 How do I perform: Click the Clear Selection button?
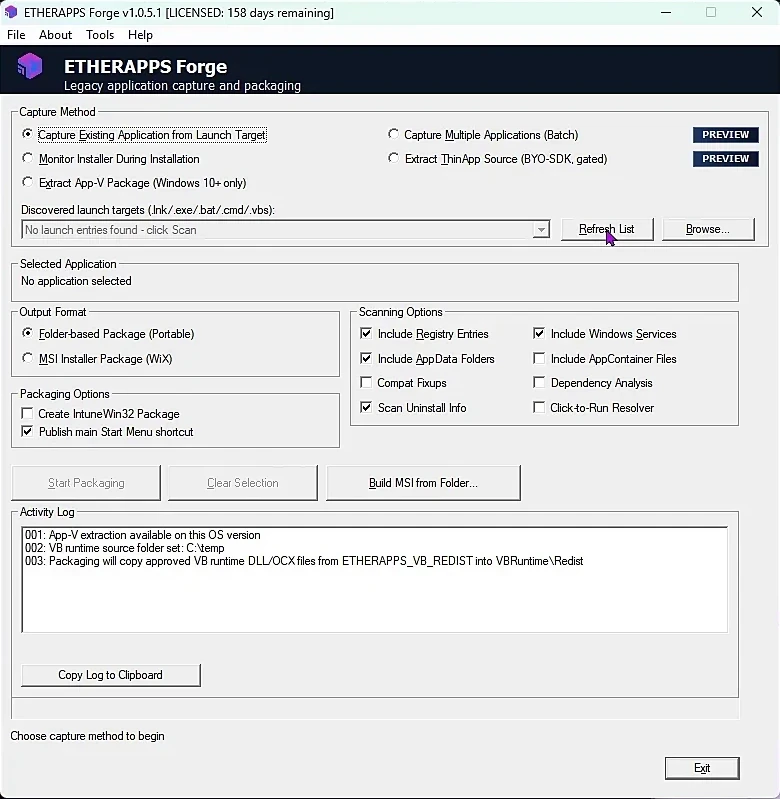click(243, 483)
